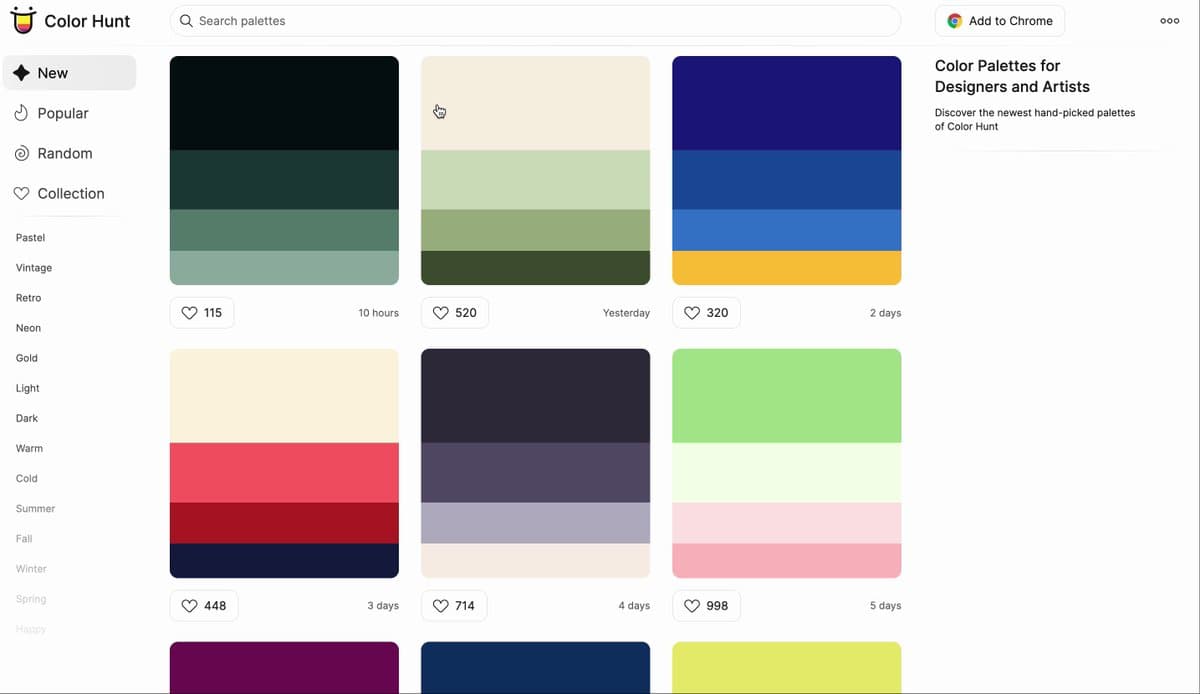The image size is (1200, 694).
Task: Click the '4 days' timestamp
Action: (634, 606)
